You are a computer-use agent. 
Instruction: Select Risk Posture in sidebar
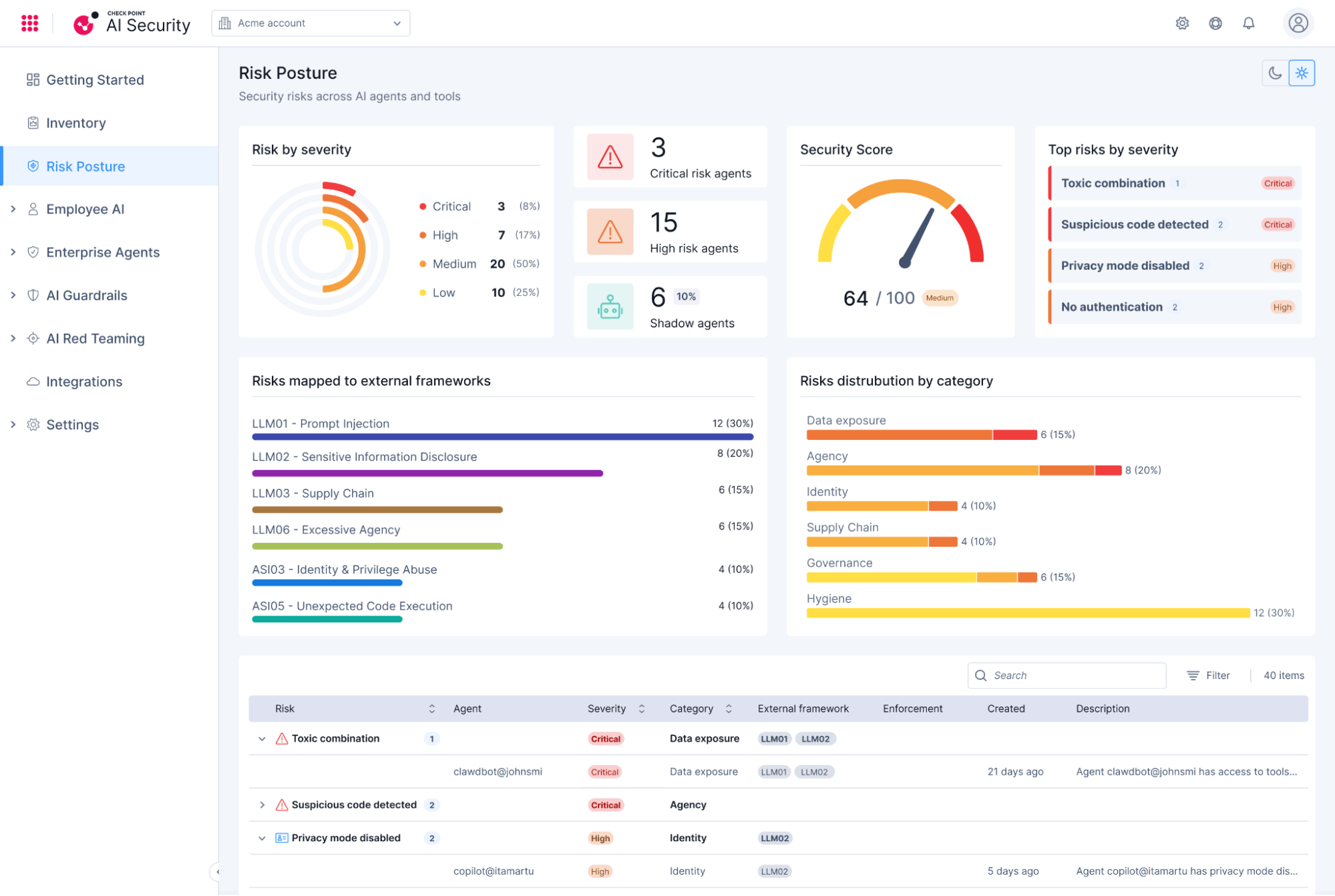[110, 166]
